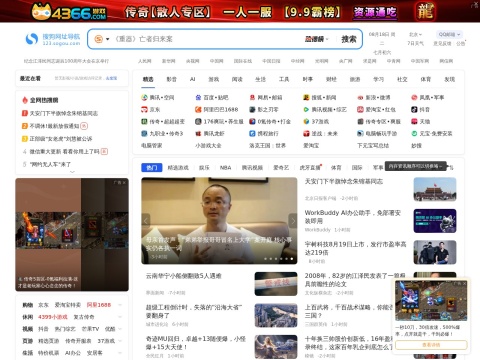This screenshot has height=360, width=480.
Task: Click the 搜索 search button
Action: pos(349,39)
